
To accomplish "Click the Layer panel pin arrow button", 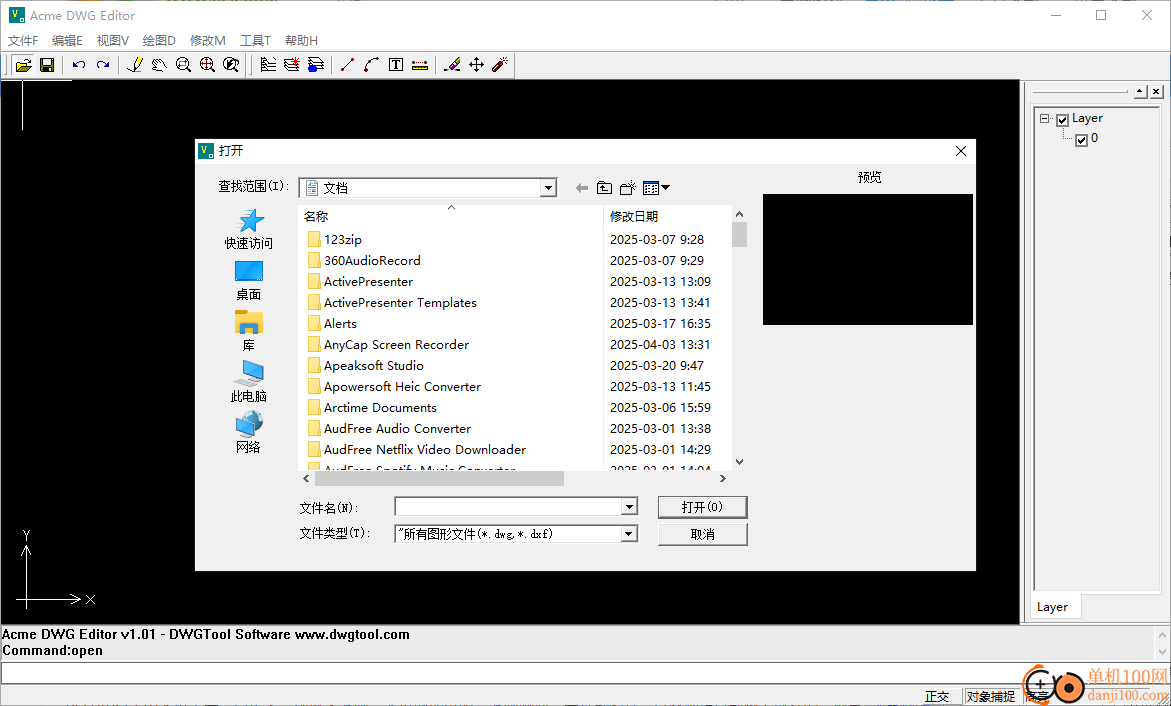I will [1140, 92].
